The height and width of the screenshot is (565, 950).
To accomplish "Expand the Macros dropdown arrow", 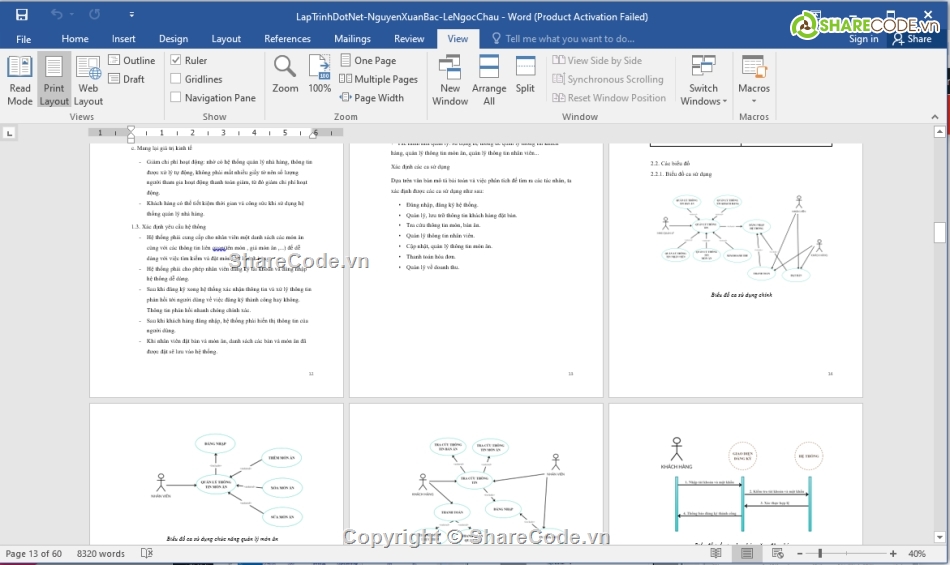I will coord(754,101).
